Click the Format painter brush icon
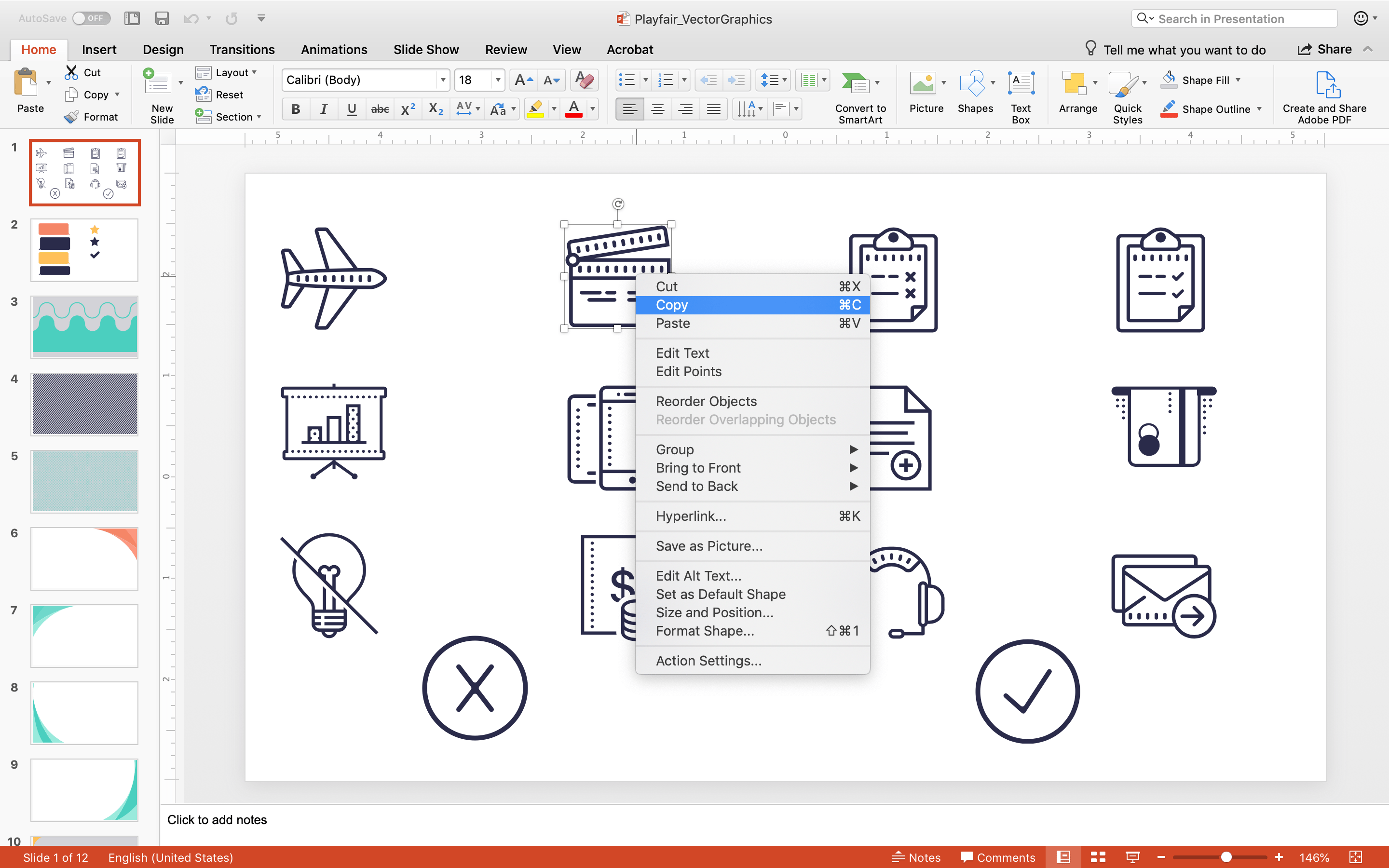Screen dimensions: 1389x868 [72, 117]
